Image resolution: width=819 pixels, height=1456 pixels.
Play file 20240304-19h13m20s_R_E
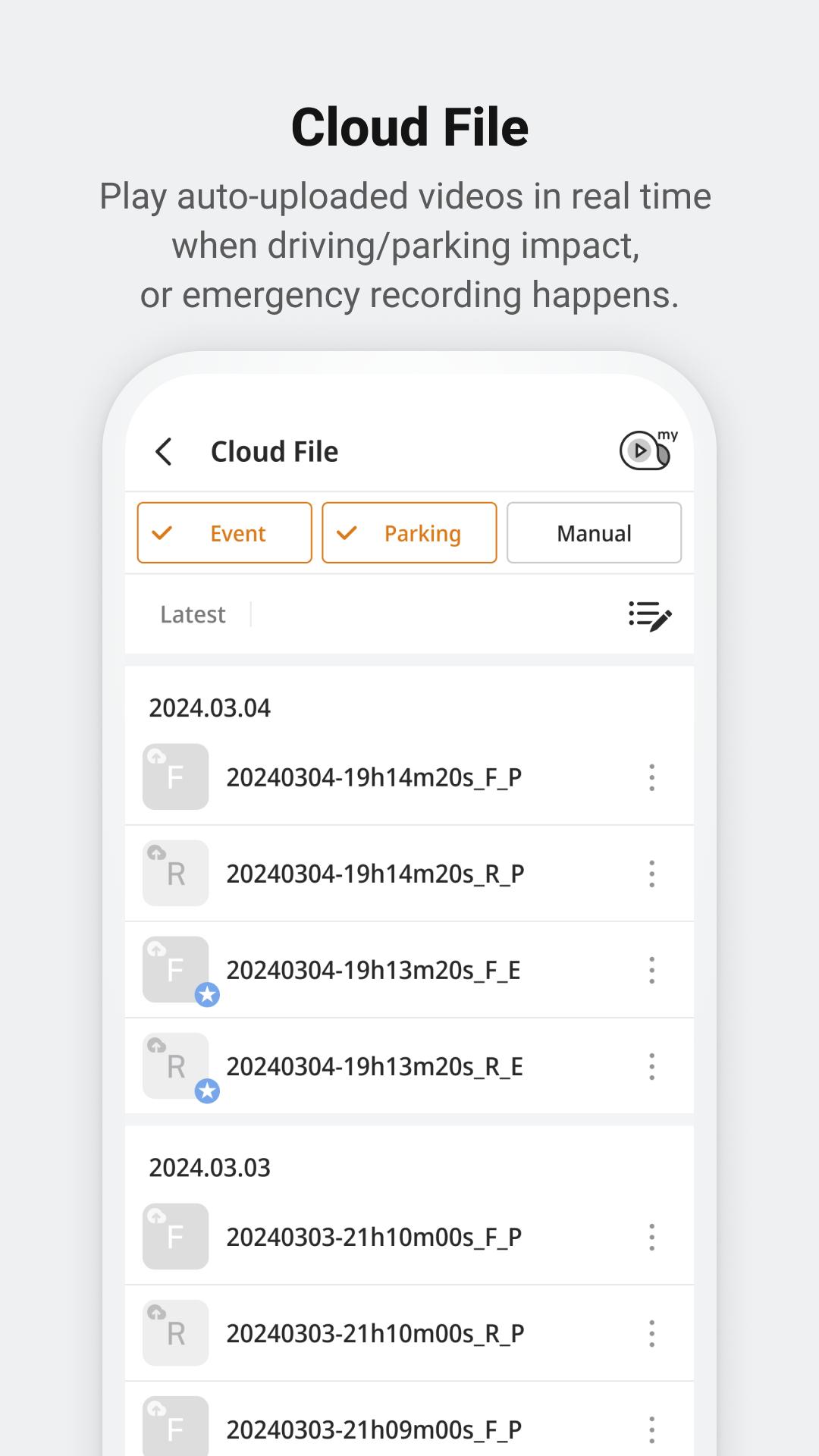(x=375, y=1066)
